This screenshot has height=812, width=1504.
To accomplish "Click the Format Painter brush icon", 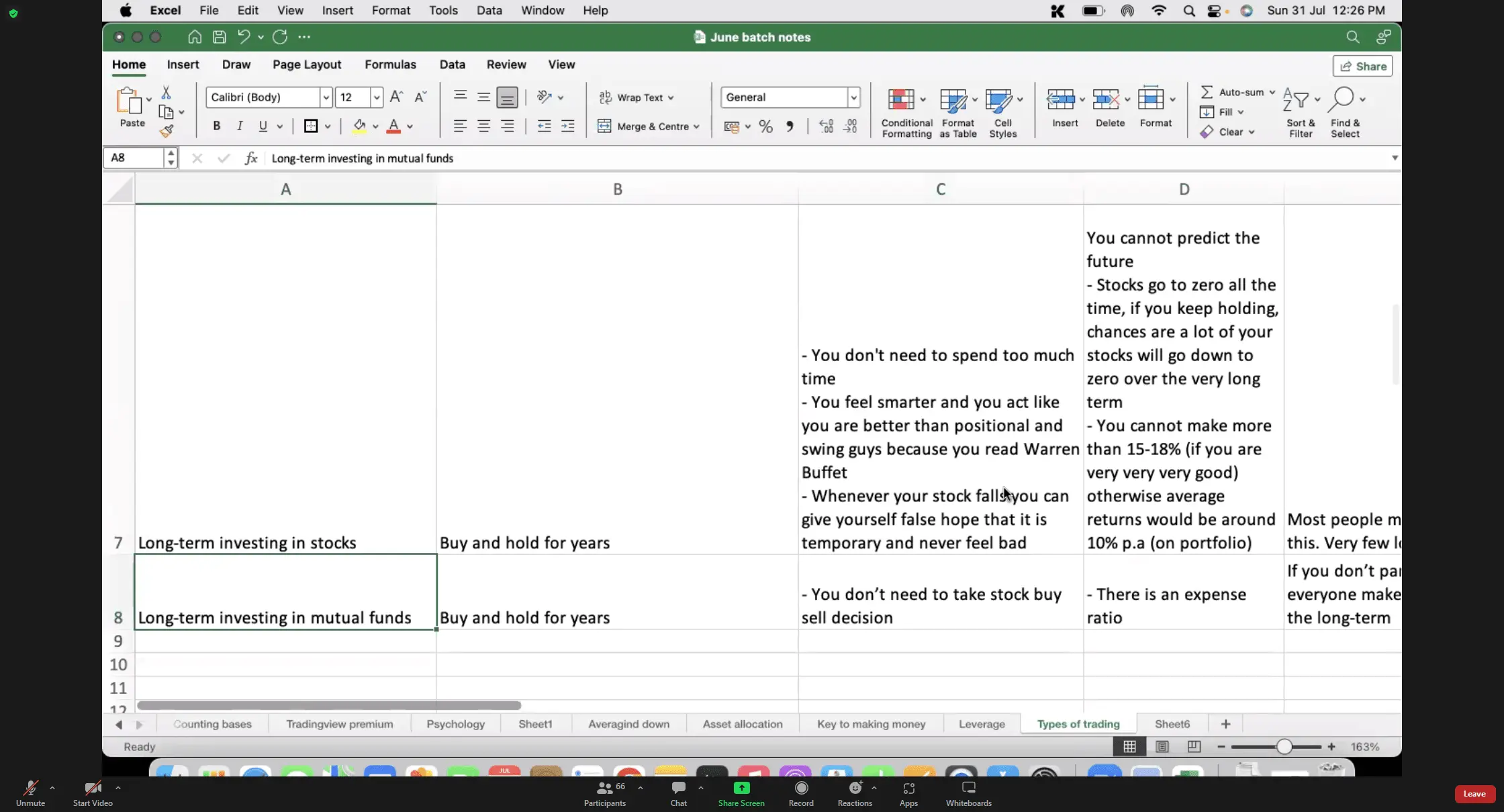I will tap(167, 131).
